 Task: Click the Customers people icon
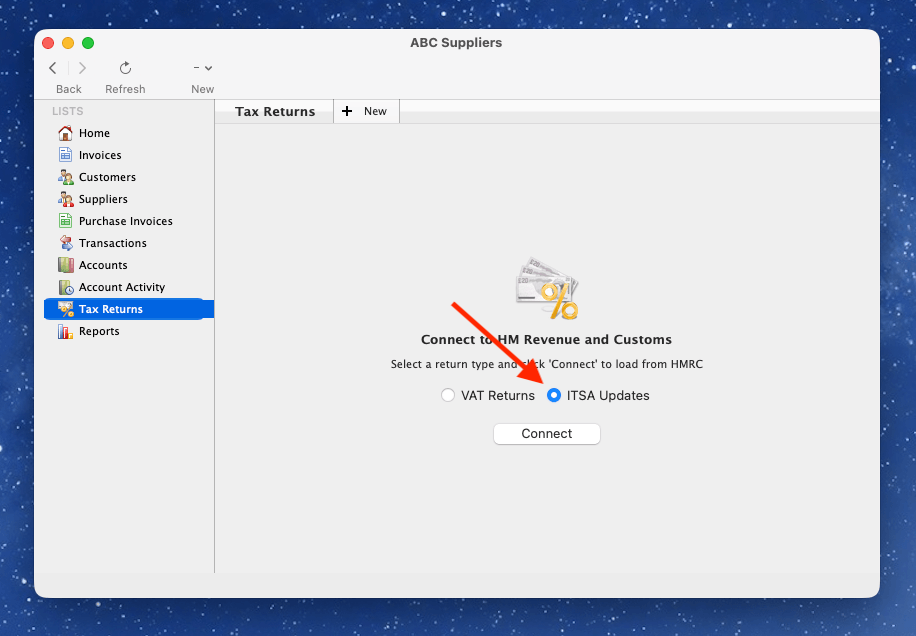tap(65, 177)
